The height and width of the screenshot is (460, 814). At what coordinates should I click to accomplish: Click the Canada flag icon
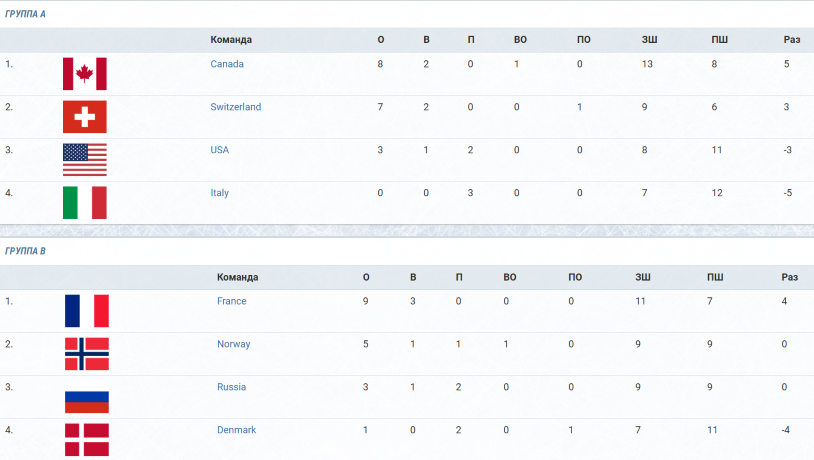(x=85, y=74)
